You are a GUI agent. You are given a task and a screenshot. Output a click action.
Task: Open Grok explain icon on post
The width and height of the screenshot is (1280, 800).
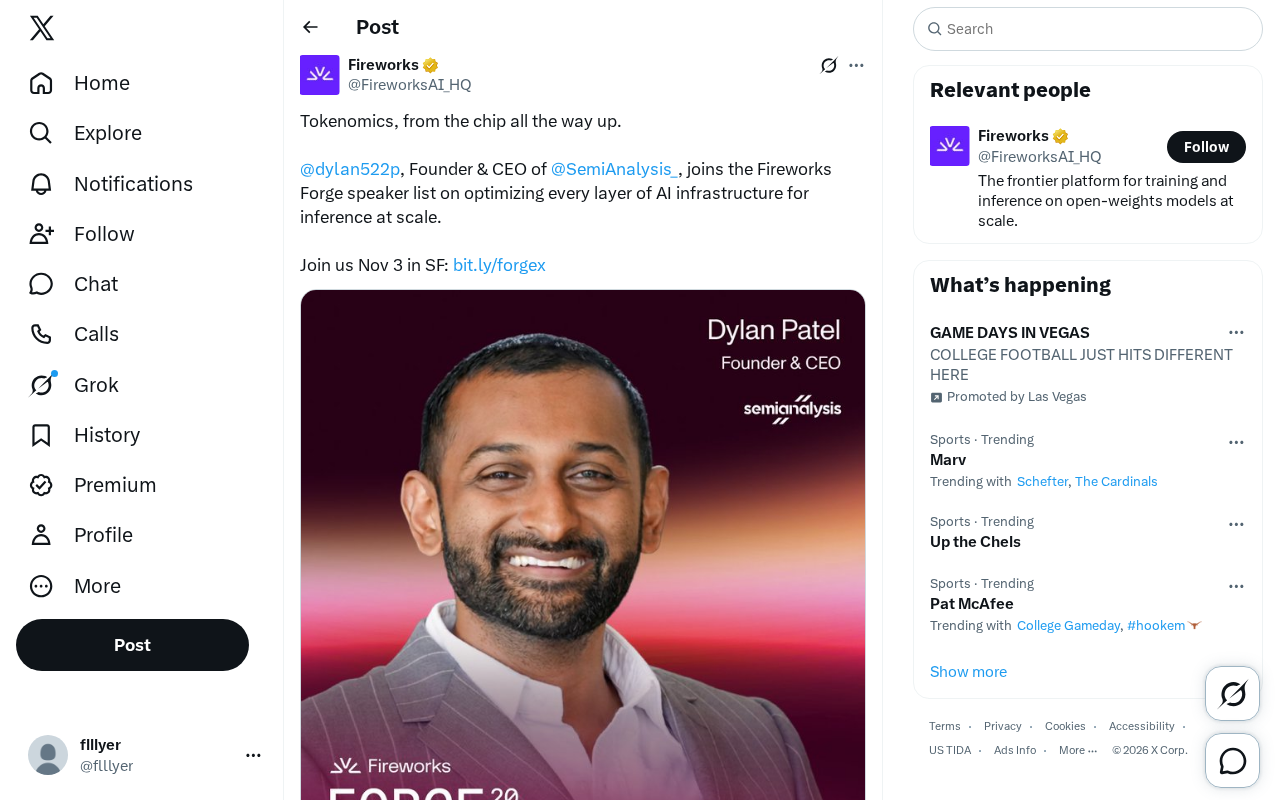(829, 66)
